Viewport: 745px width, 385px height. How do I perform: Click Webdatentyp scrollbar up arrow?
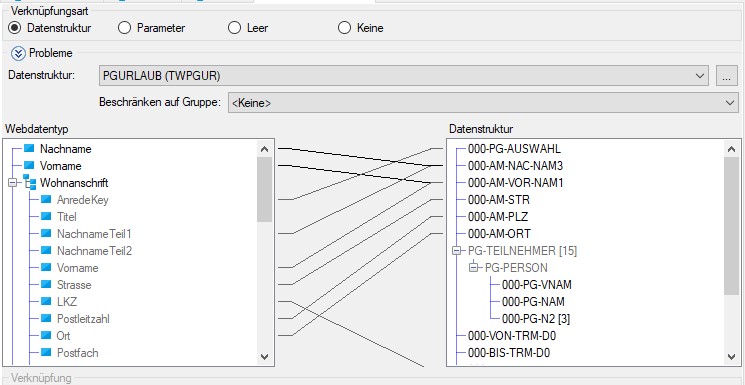coord(265,149)
